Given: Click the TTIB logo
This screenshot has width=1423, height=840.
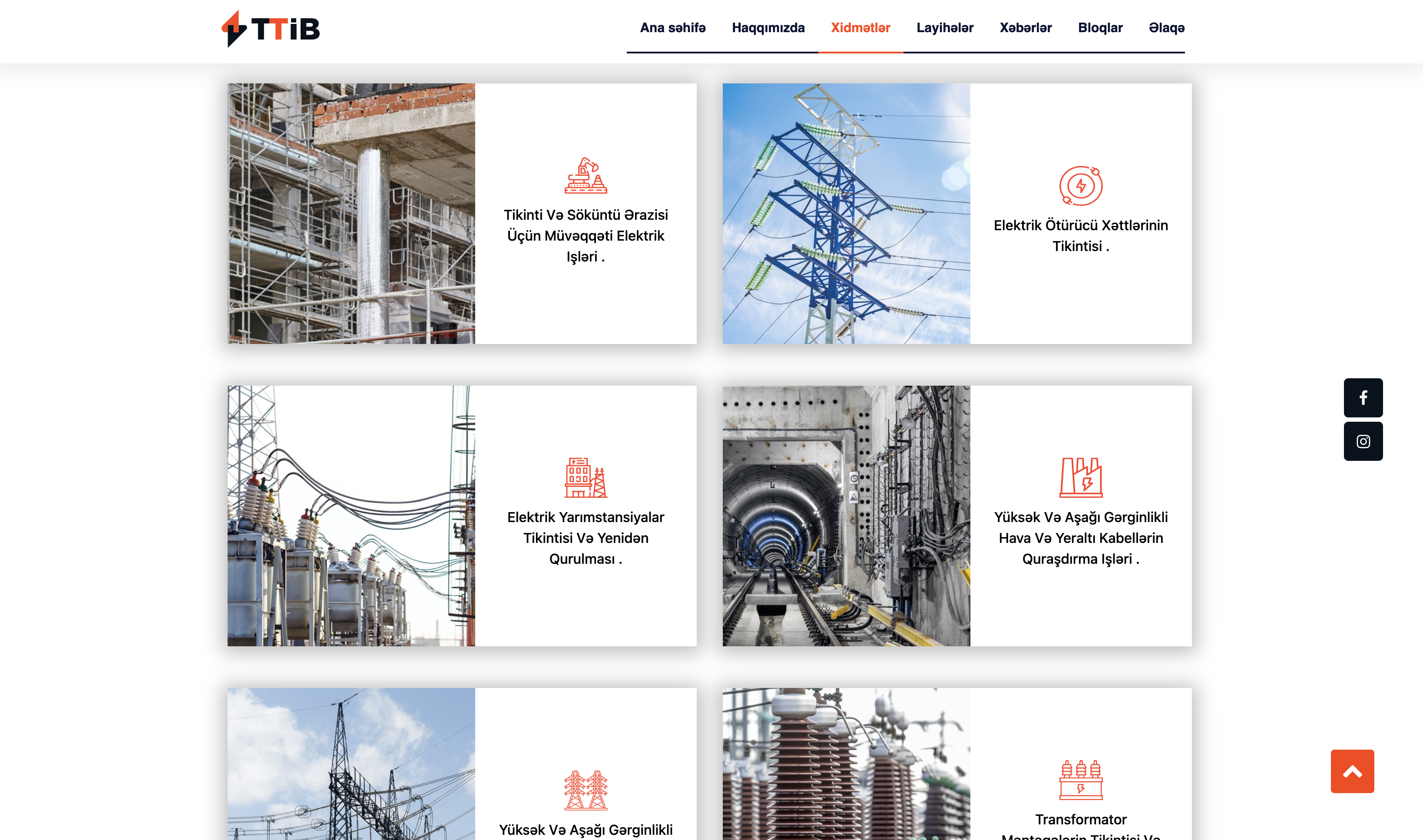Looking at the screenshot, I should (271, 28).
